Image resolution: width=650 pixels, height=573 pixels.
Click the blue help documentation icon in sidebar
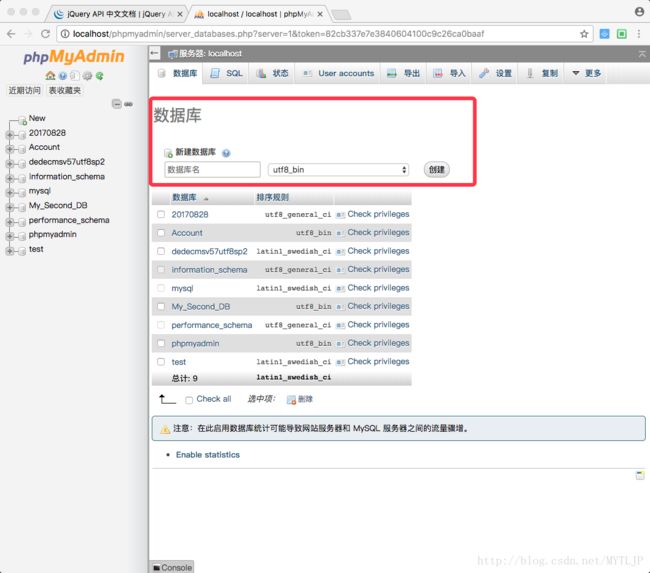pyautogui.click(x=63, y=76)
